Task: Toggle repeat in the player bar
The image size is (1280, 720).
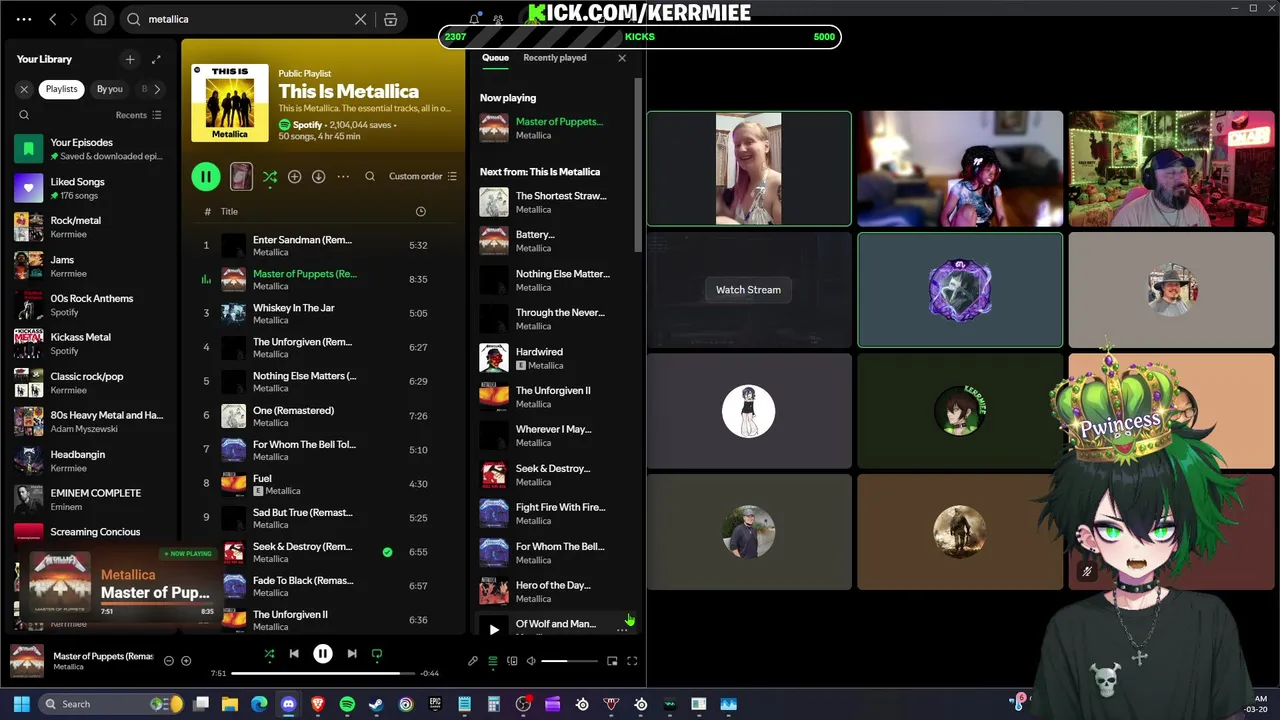Action: point(377,654)
